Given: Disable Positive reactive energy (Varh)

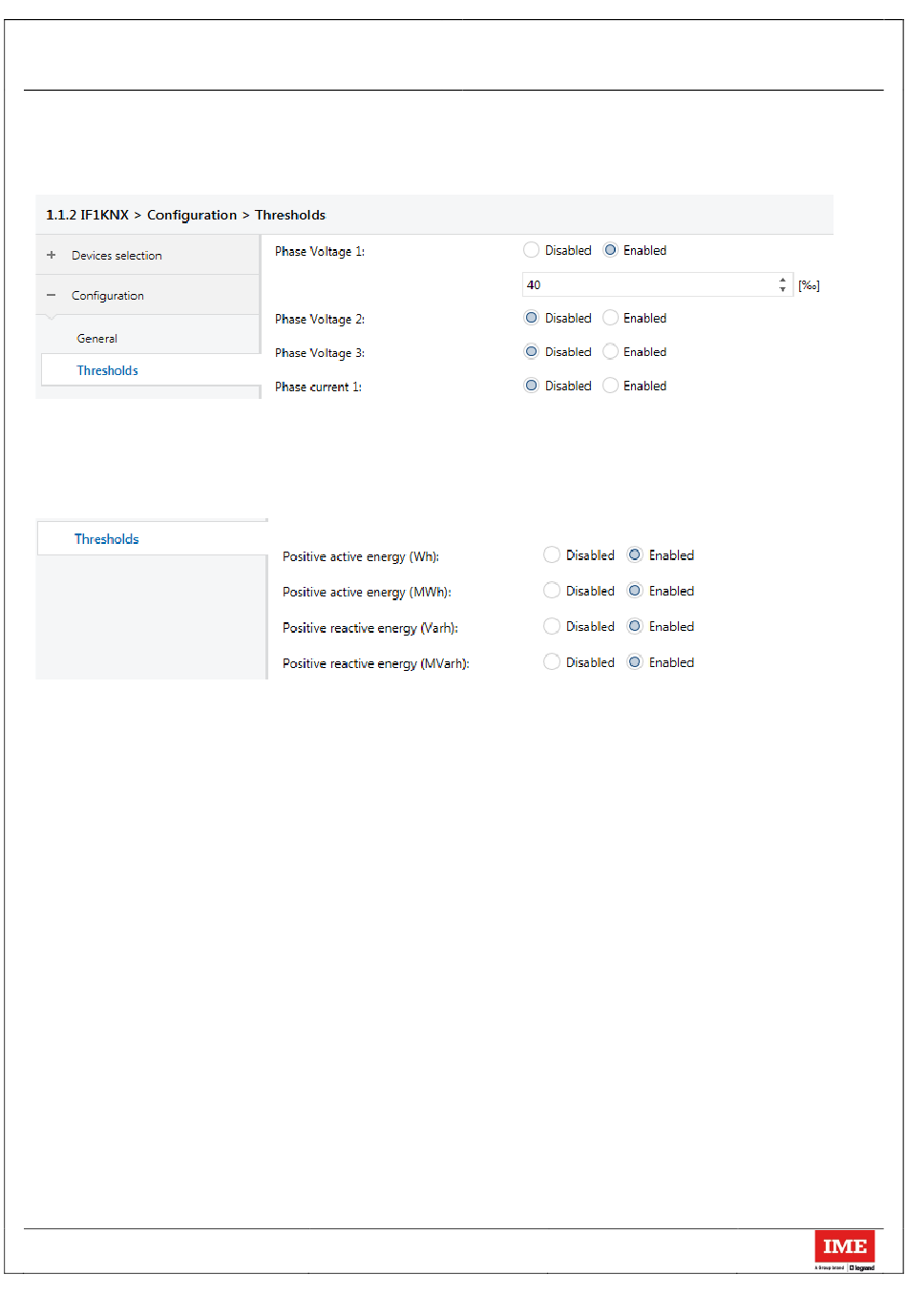Looking at the screenshot, I should tap(552, 627).
